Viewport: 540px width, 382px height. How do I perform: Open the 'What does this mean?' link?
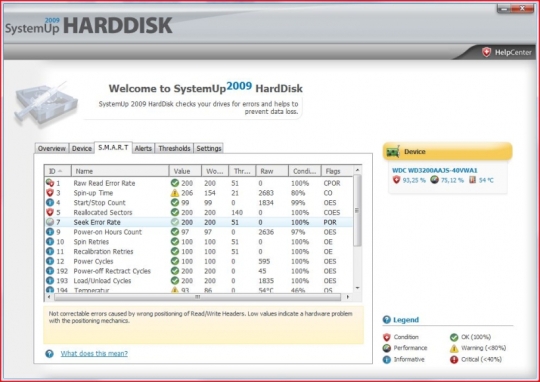(94, 353)
